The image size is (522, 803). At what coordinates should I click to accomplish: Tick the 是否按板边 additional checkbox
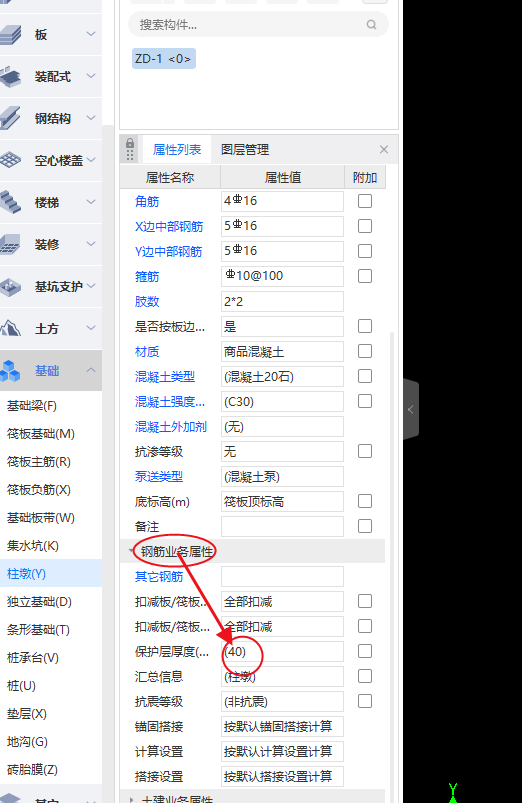pos(365,326)
